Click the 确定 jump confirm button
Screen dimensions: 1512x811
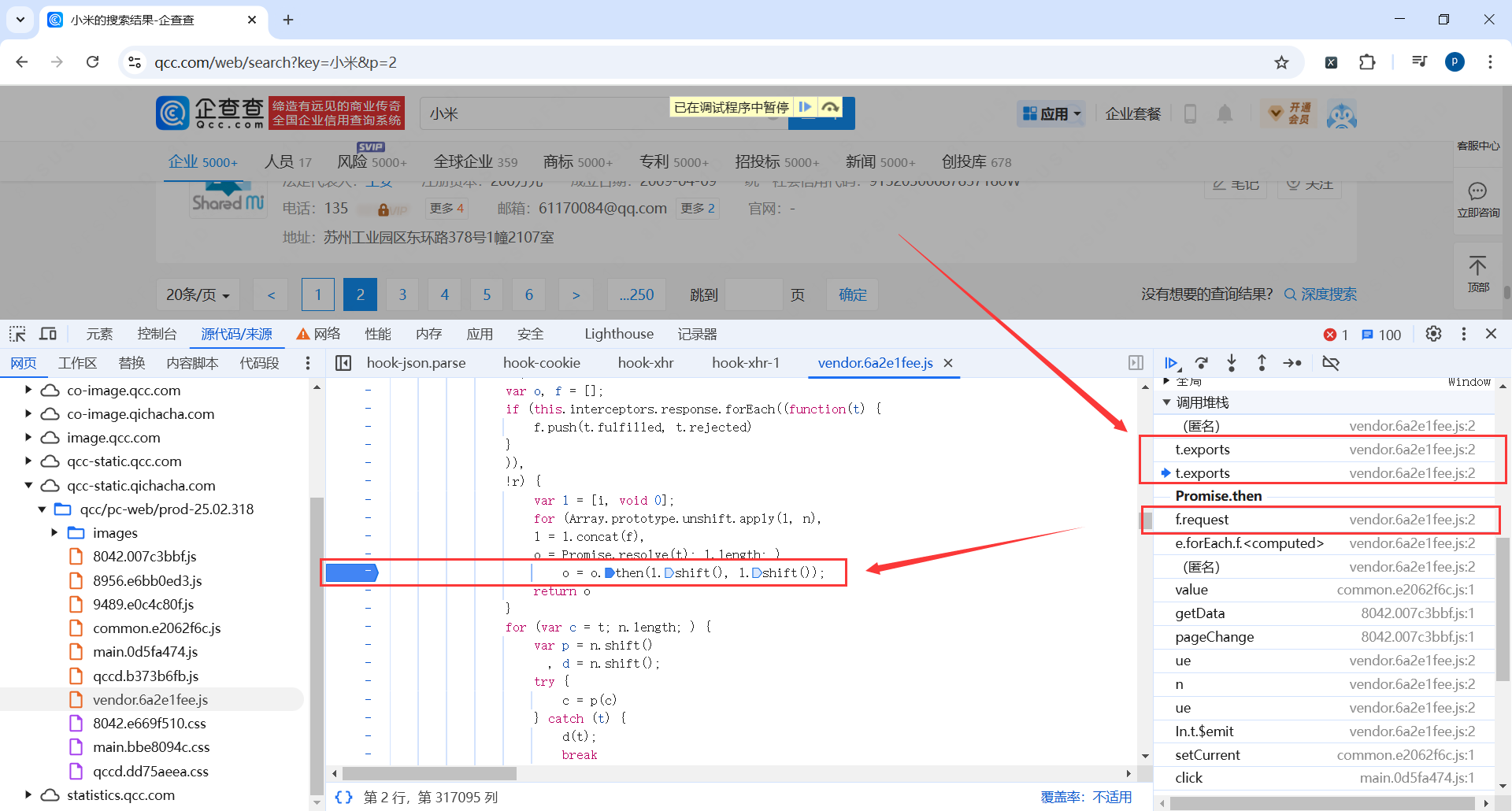point(853,294)
